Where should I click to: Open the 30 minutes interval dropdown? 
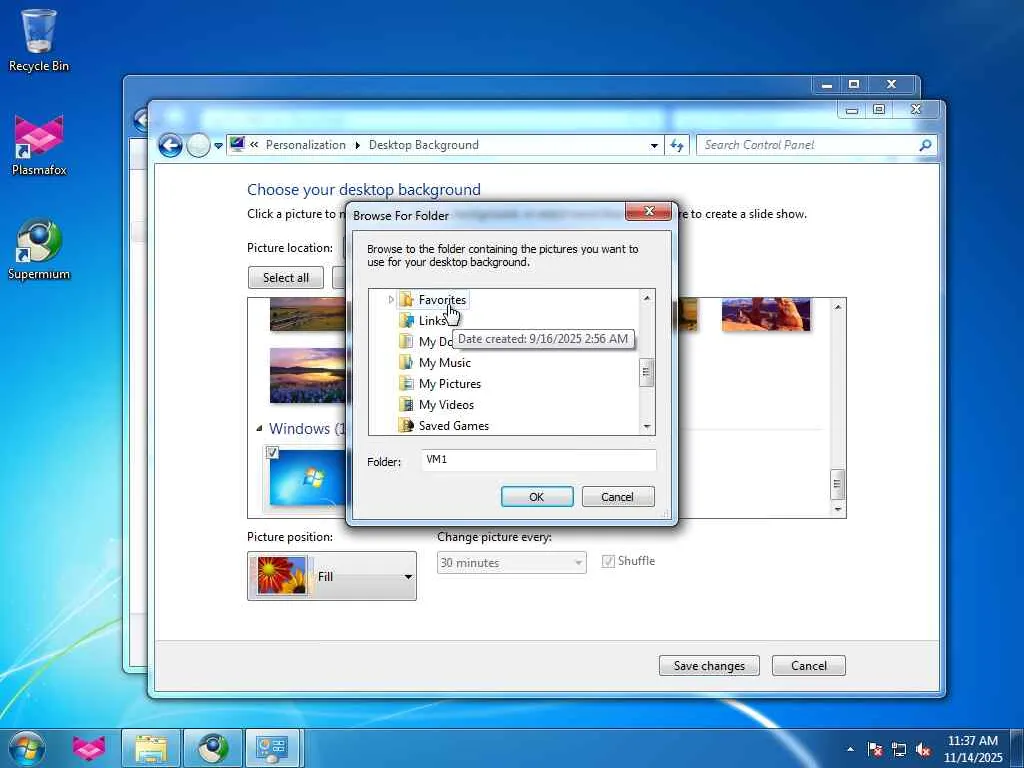[x=511, y=562]
